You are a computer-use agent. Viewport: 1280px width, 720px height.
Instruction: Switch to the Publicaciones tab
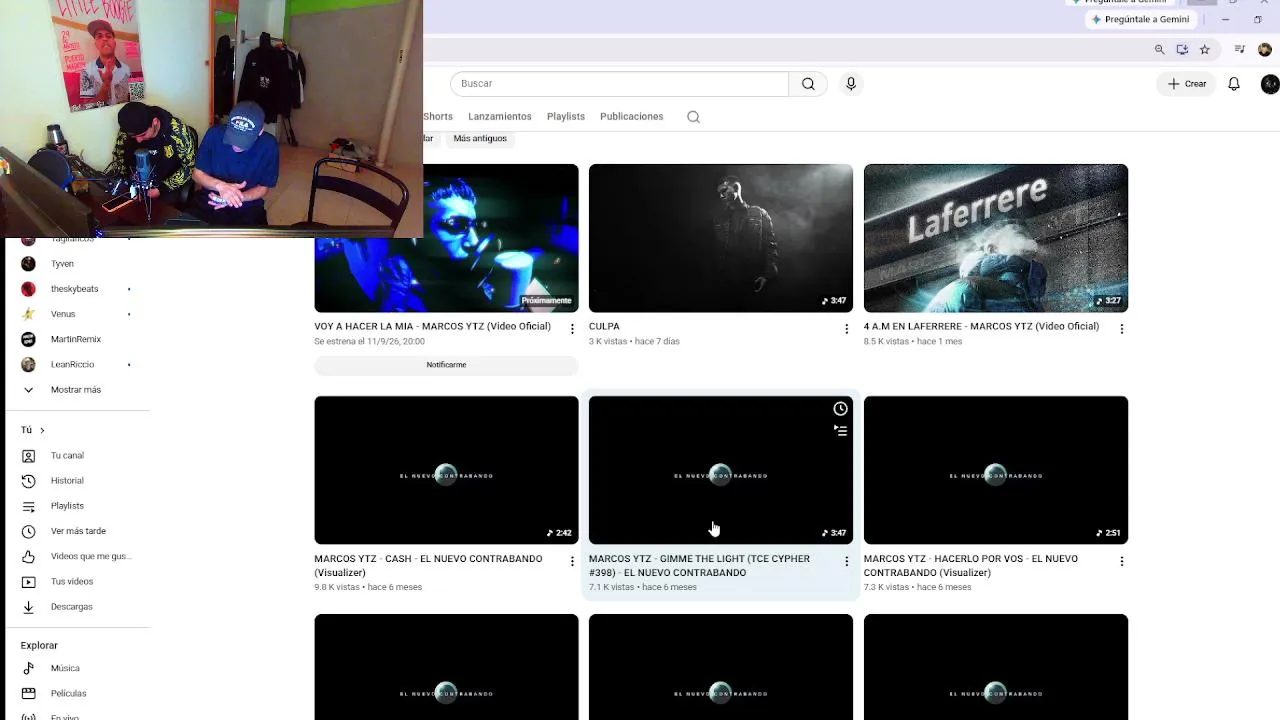632,117
